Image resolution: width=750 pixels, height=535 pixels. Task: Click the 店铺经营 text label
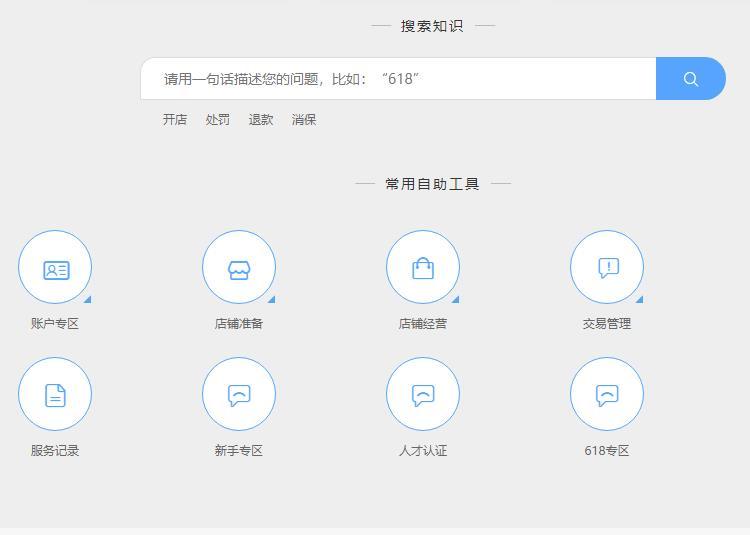click(423, 324)
